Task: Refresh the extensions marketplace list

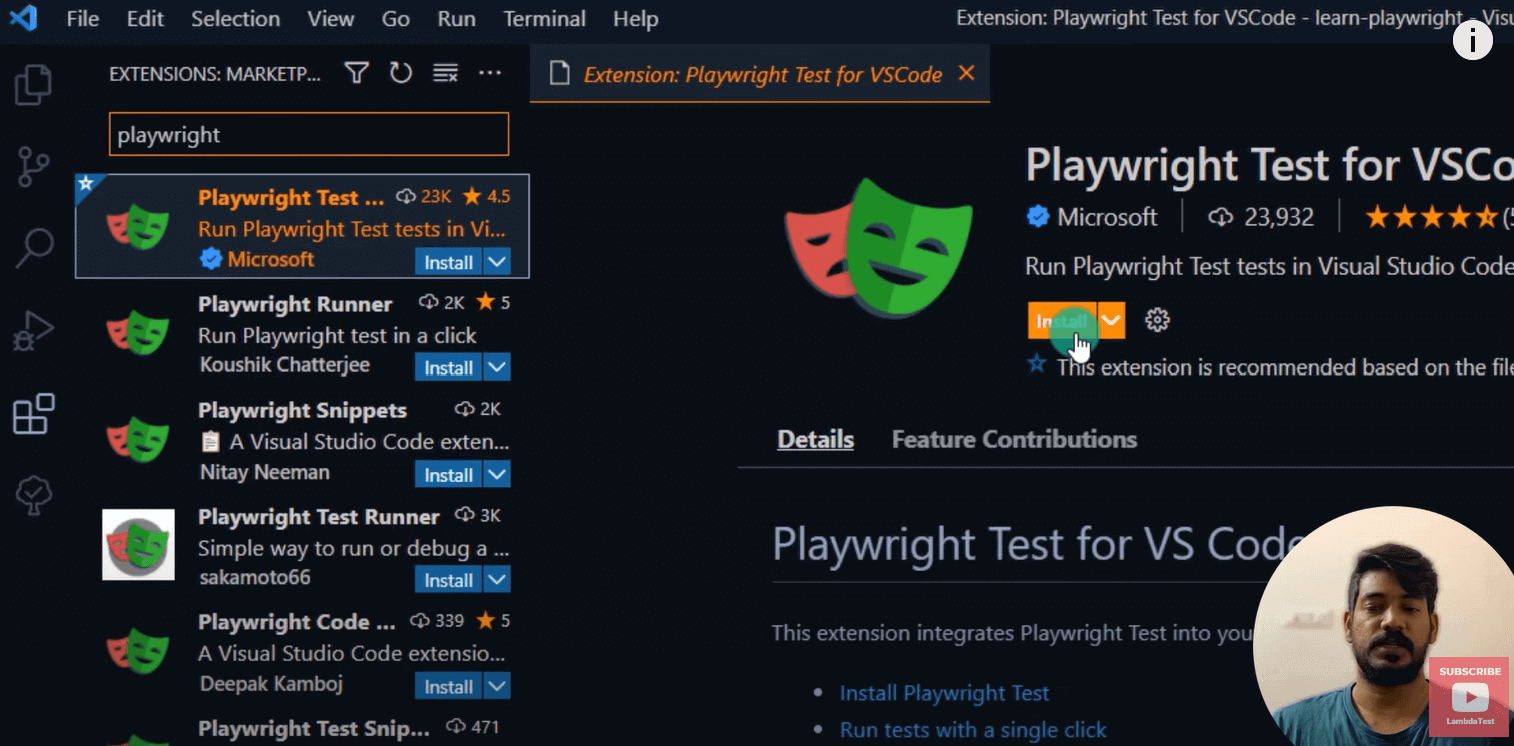Action: (401, 73)
